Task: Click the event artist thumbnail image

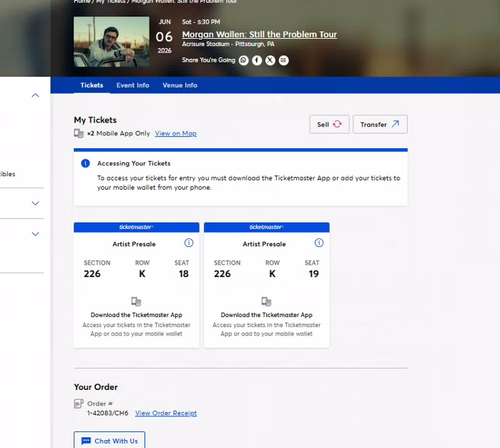Action: [x=112, y=42]
